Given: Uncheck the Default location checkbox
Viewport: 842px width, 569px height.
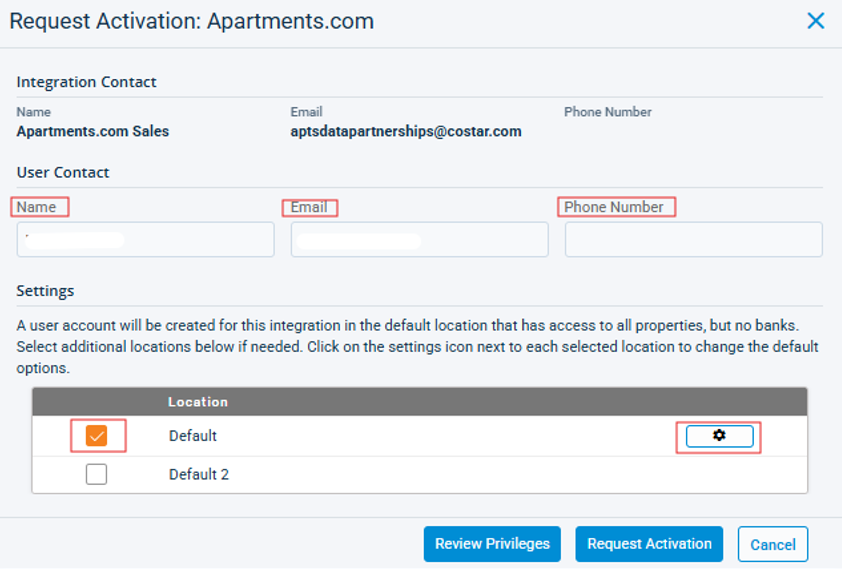Looking at the screenshot, I should [97, 436].
